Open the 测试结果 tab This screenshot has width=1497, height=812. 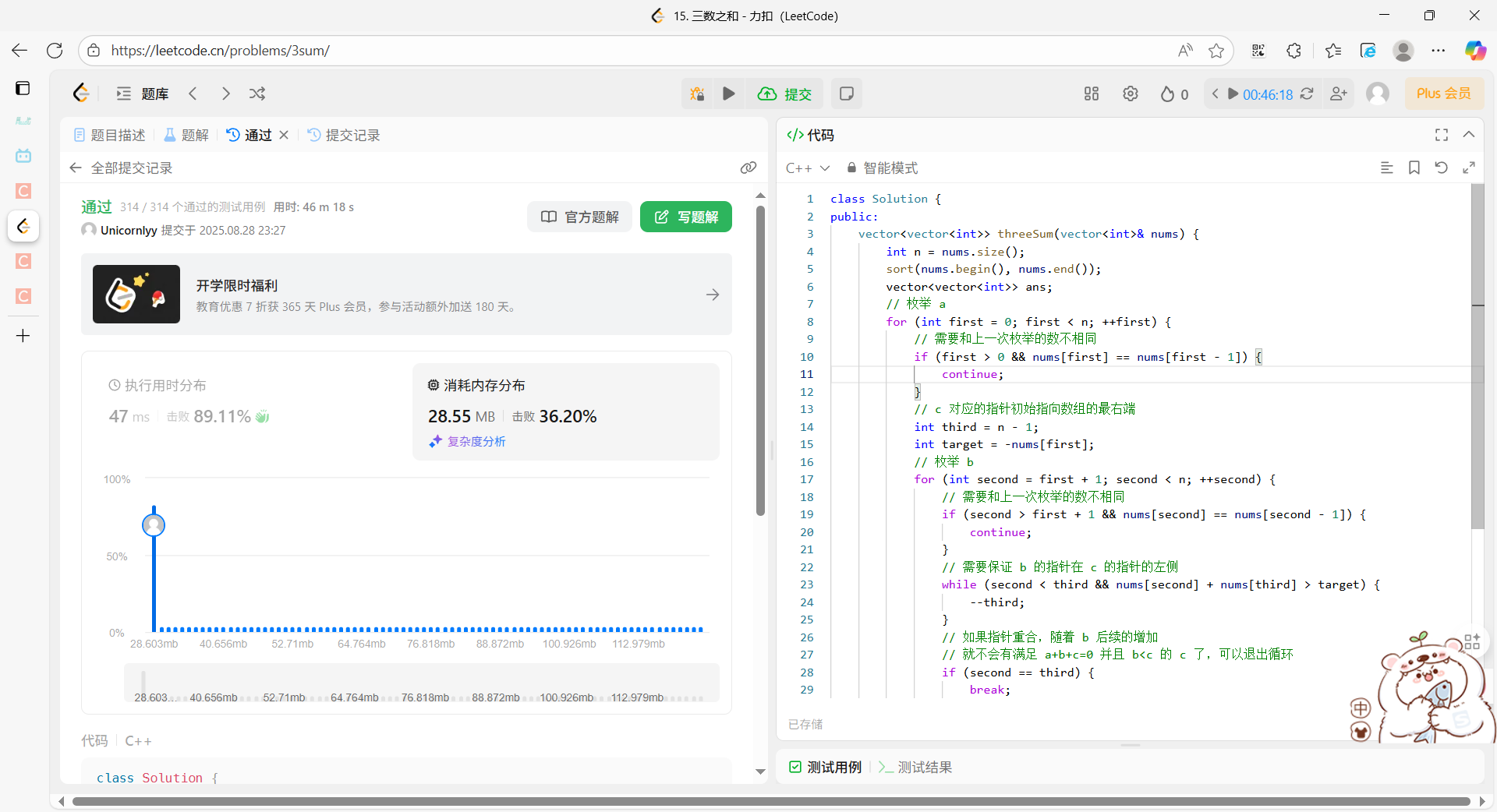[x=915, y=767]
